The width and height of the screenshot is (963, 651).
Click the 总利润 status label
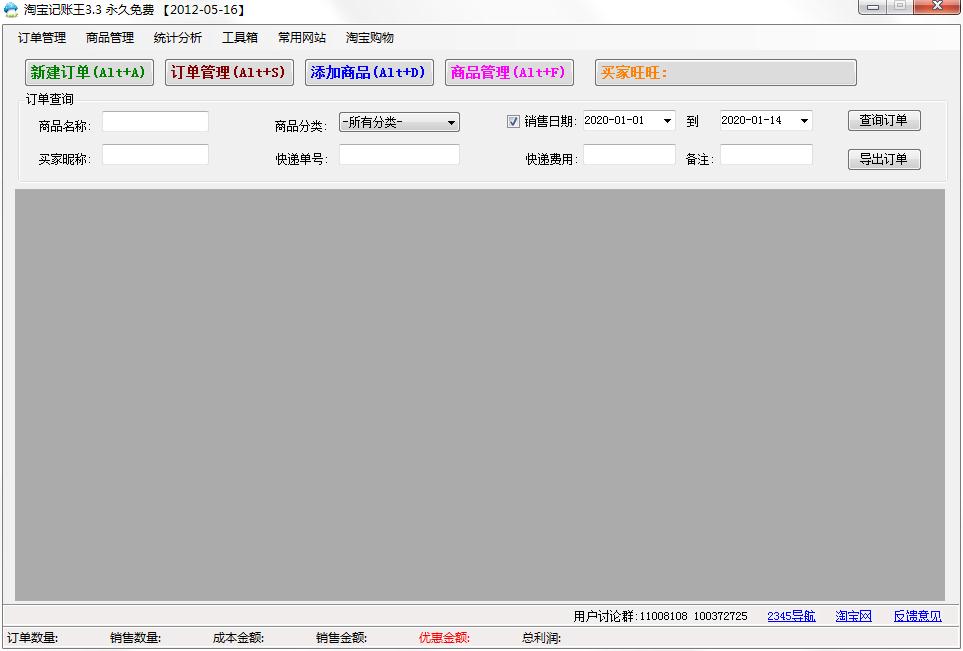(541, 638)
